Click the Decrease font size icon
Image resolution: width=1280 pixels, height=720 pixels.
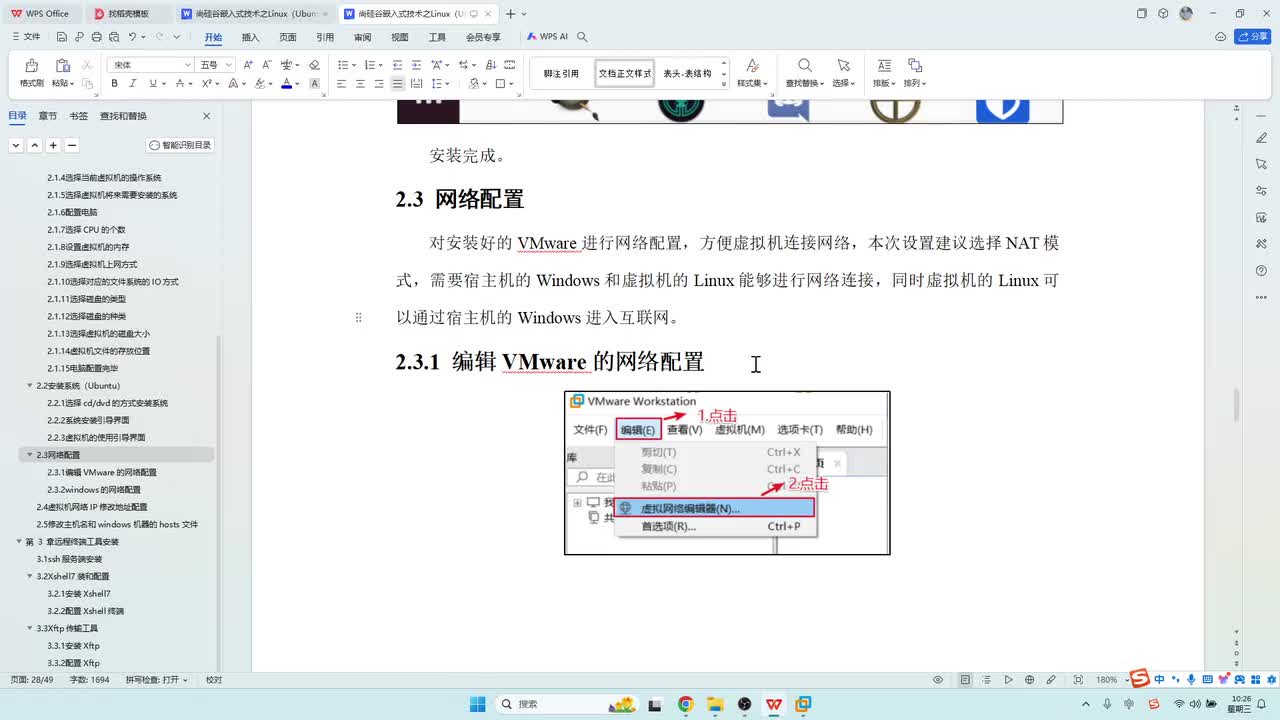pyautogui.click(x=265, y=65)
